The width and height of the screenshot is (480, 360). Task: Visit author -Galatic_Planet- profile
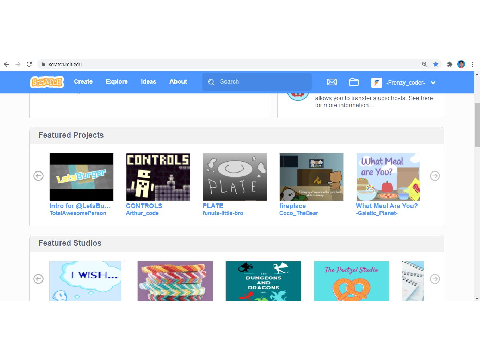[x=377, y=213]
